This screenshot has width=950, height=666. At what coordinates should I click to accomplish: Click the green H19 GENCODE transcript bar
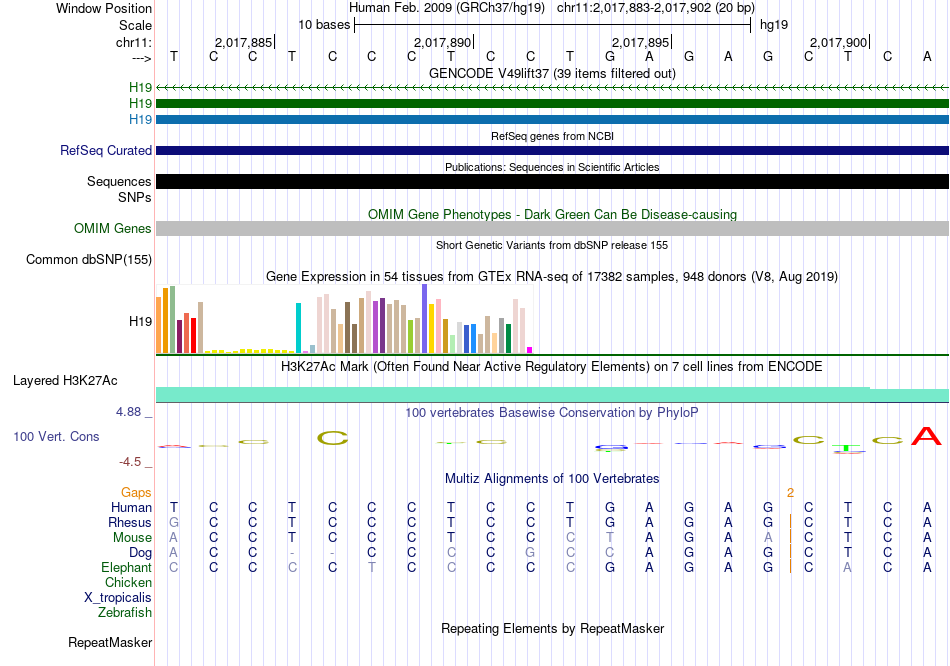tap(552, 104)
